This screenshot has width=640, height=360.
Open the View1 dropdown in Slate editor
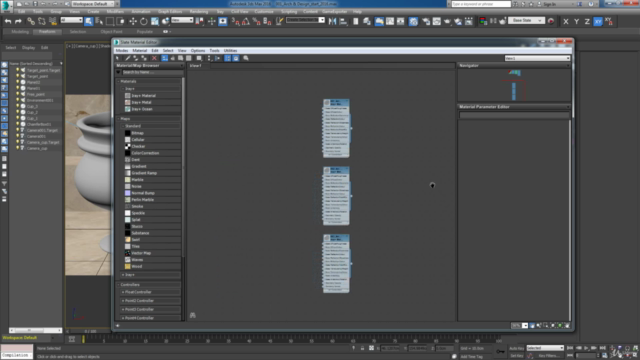pos(537,58)
